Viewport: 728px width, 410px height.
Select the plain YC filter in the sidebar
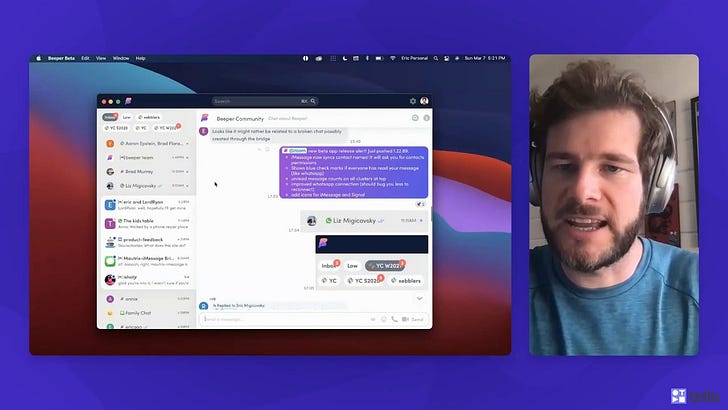point(141,128)
